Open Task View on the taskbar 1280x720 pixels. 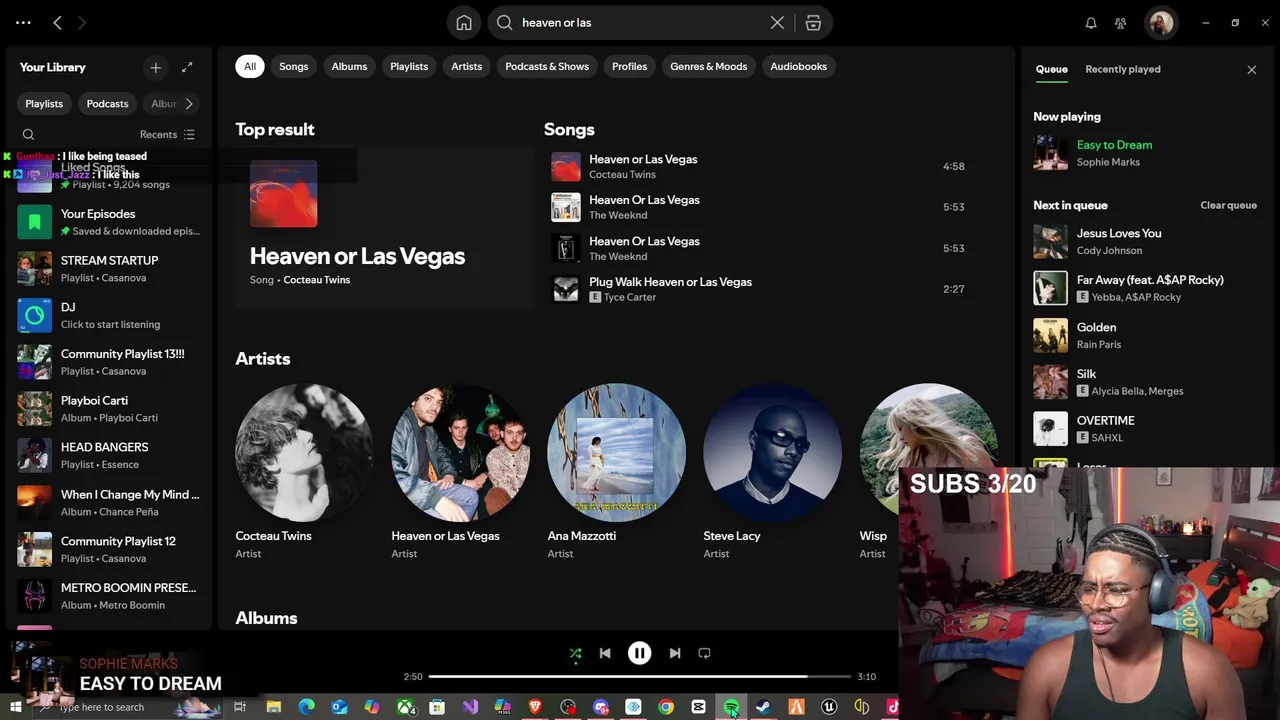[x=240, y=707]
